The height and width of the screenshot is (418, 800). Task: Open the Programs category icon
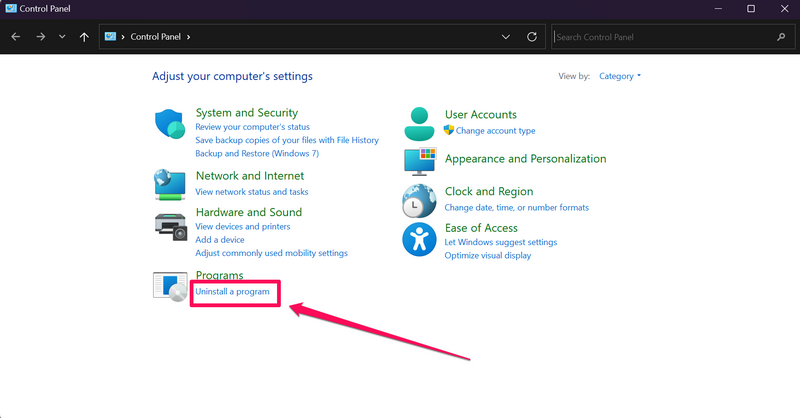169,286
